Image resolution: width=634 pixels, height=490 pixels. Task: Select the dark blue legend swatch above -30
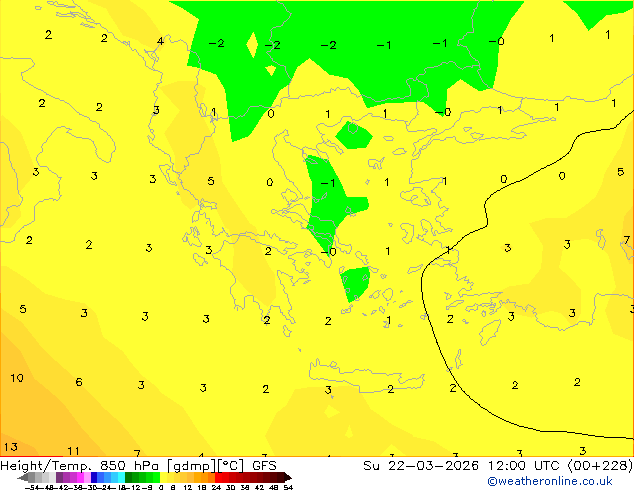click(94, 478)
